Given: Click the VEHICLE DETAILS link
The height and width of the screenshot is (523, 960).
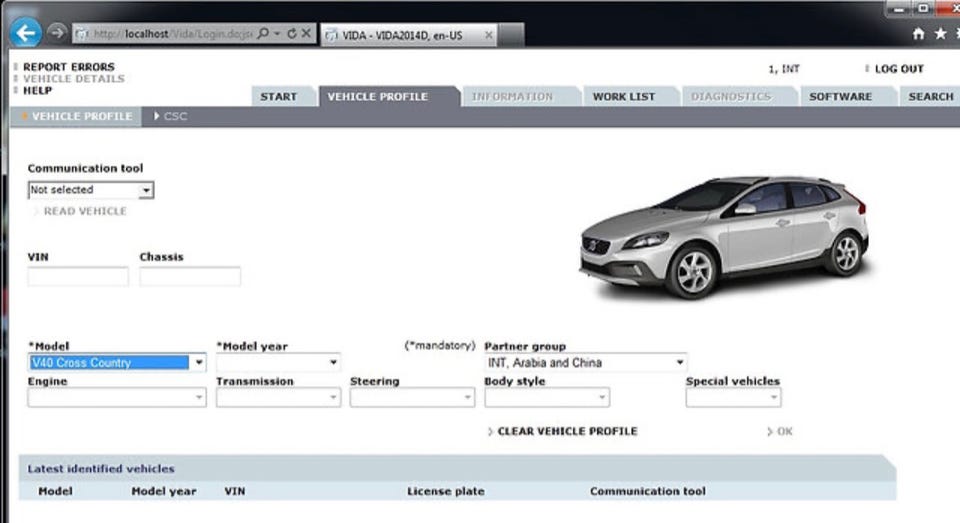Looking at the screenshot, I should coord(73,78).
